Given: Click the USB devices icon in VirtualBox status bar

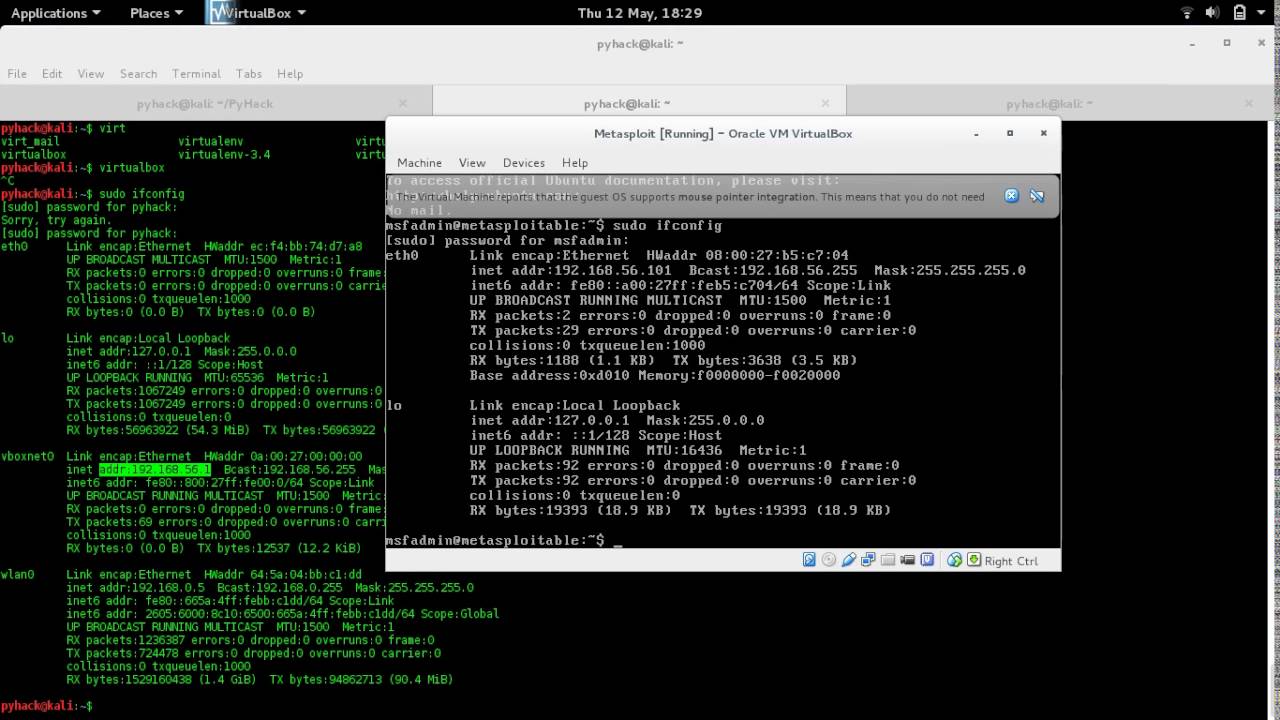Looking at the screenshot, I should (x=848, y=560).
